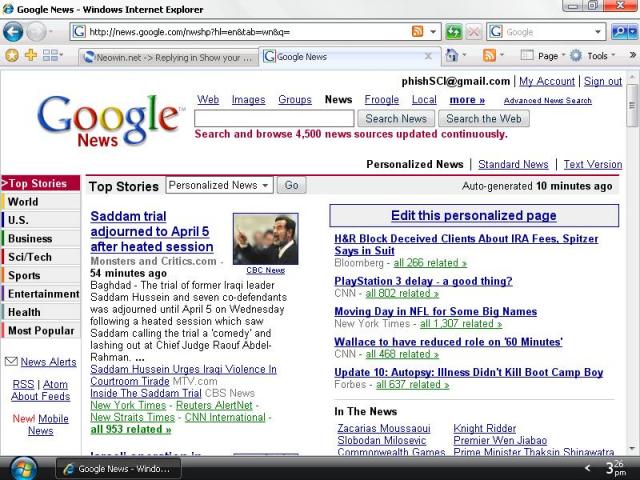This screenshot has width=640, height=480.
Task: Click the Google News taskbar button
Action: coord(118,469)
